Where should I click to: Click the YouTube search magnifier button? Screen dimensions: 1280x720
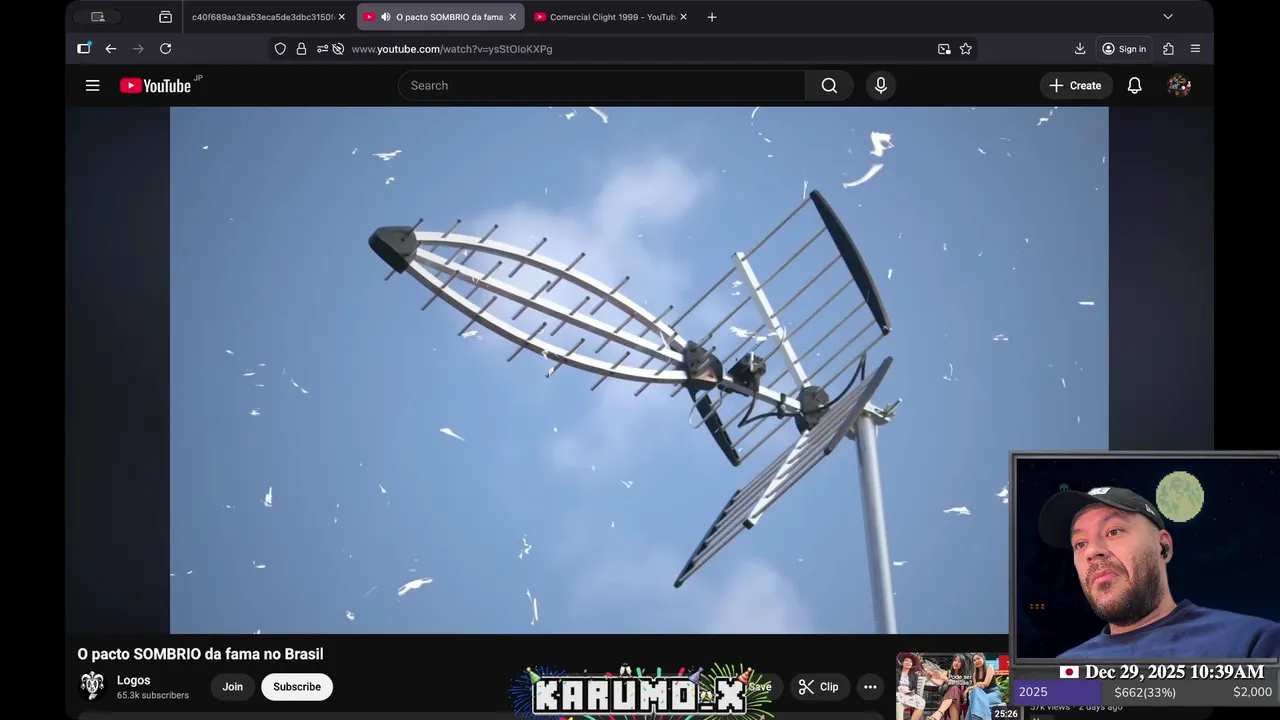tap(829, 86)
